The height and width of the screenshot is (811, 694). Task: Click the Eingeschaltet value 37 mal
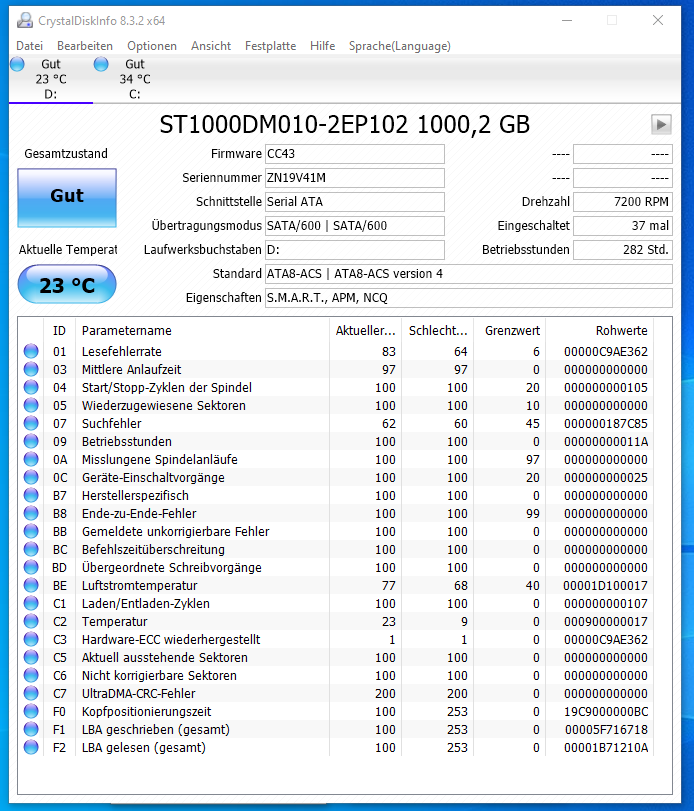(623, 226)
